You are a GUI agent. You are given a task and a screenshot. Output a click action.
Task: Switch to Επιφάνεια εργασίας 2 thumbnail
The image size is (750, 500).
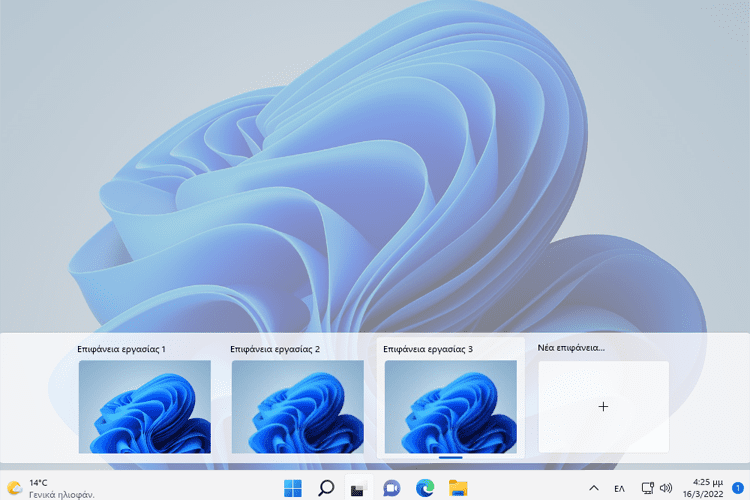pyautogui.click(x=298, y=407)
